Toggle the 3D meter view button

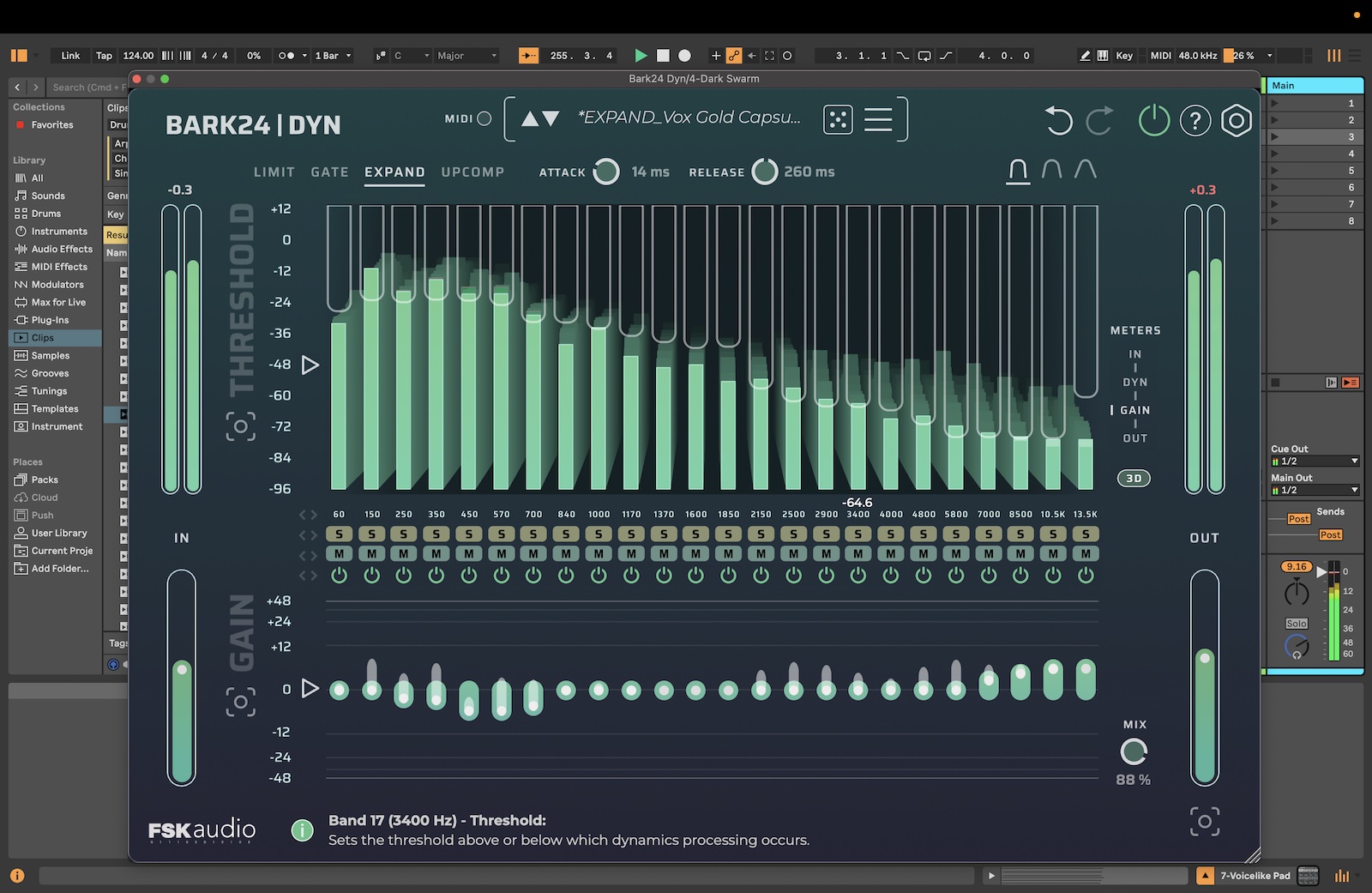pyautogui.click(x=1134, y=479)
